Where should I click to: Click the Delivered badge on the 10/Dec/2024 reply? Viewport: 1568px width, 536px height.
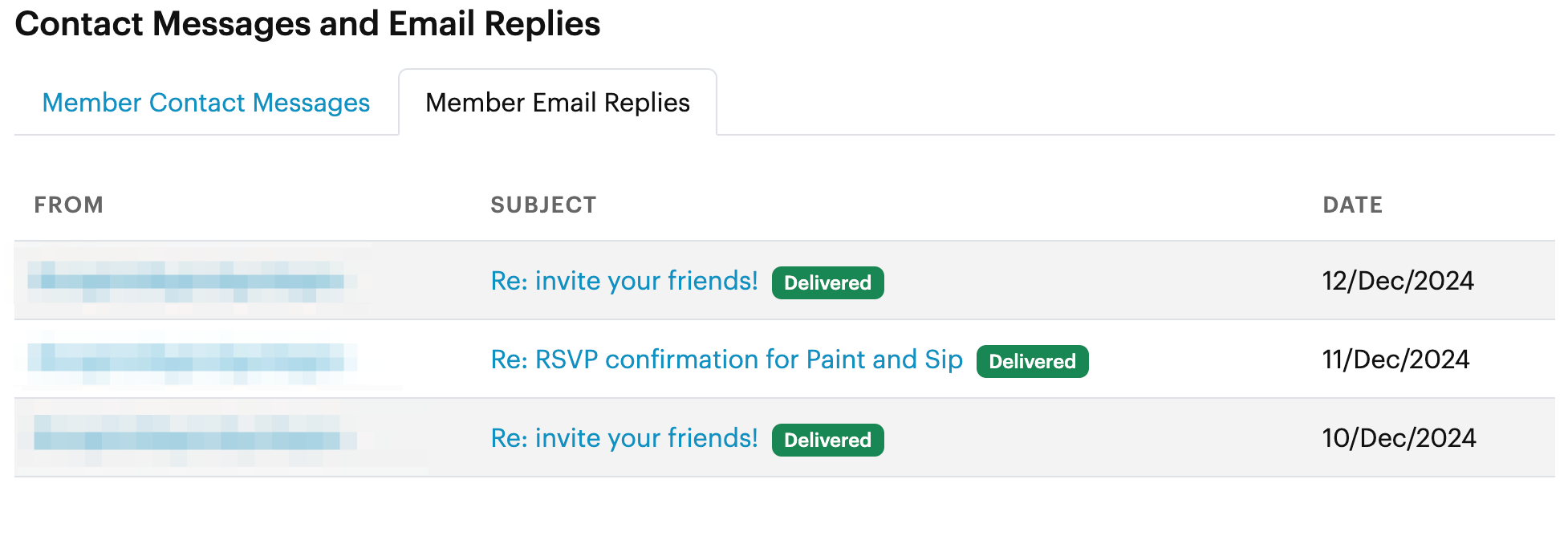pyautogui.click(x=827, y=441)
